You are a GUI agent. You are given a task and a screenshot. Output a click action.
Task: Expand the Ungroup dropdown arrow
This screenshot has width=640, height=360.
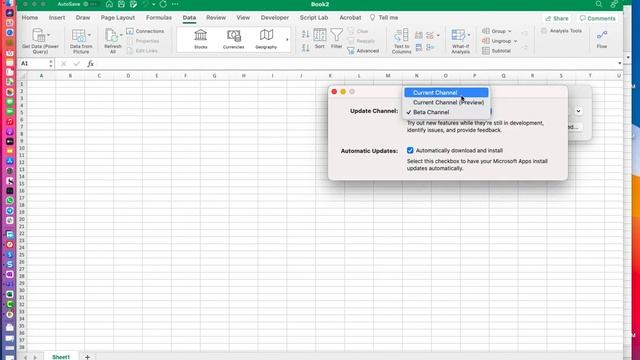[516, 41]
